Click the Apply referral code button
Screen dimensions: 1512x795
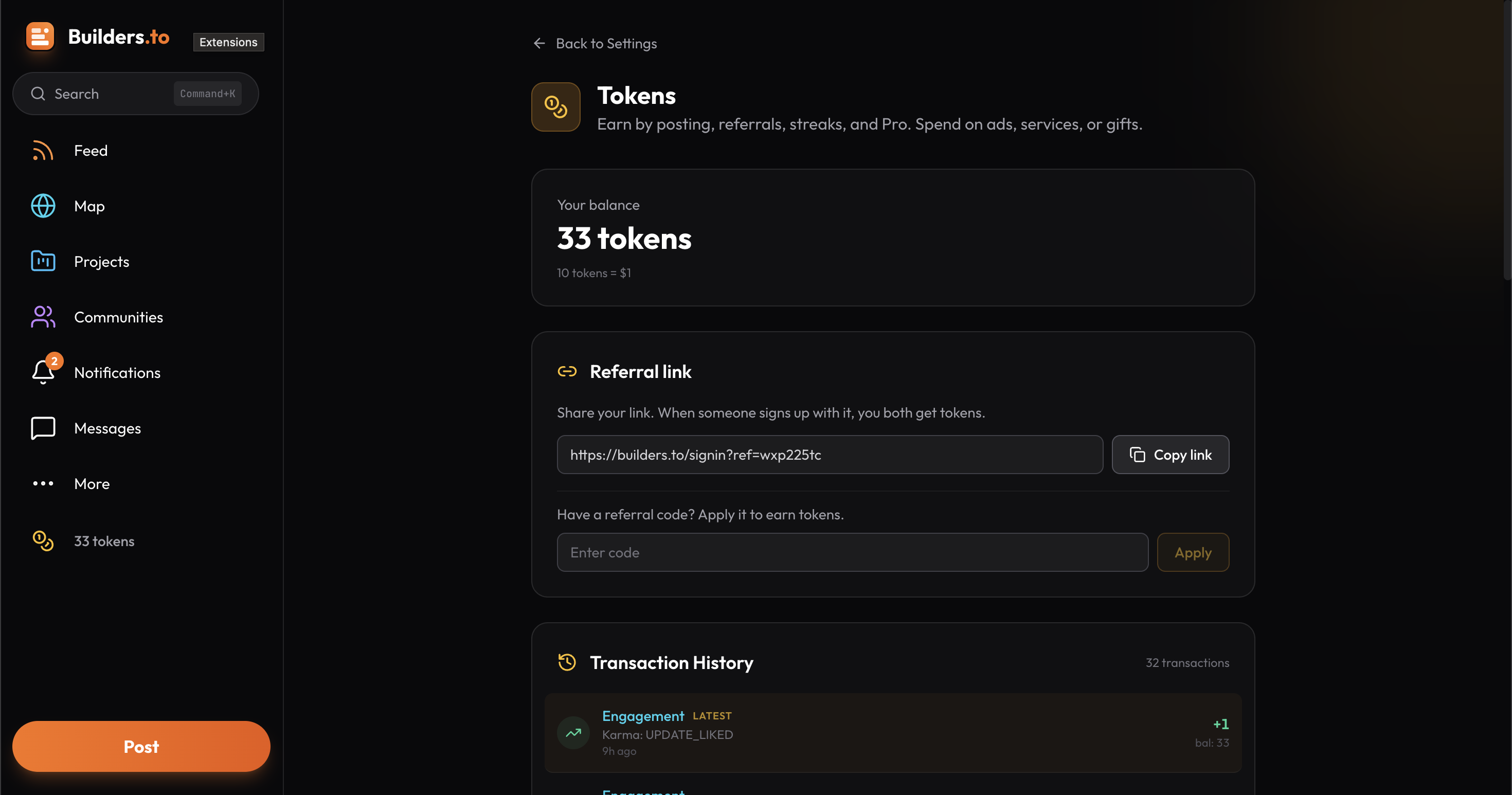1192,552
